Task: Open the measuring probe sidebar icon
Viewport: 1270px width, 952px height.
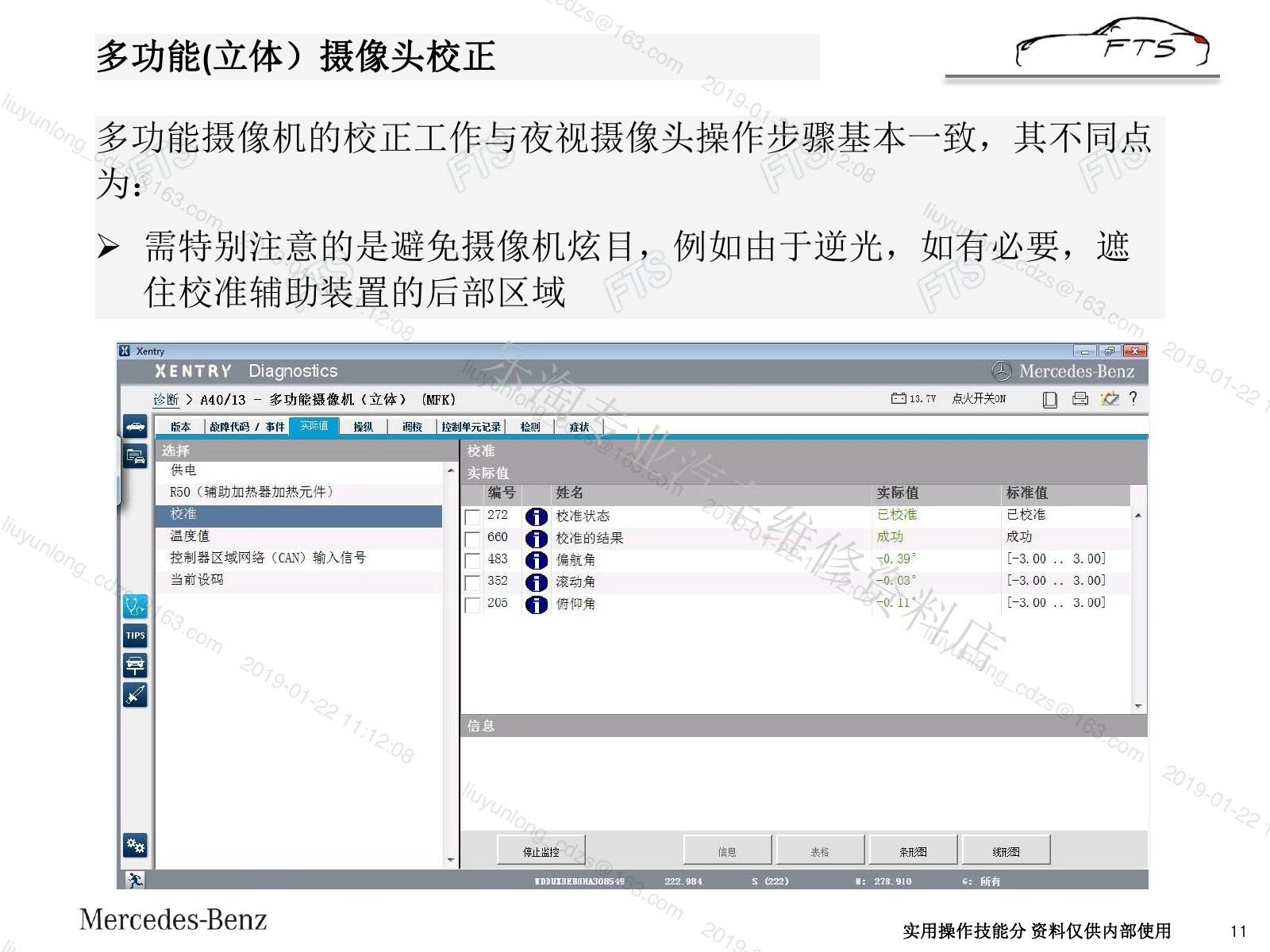Action: [135, 695]
